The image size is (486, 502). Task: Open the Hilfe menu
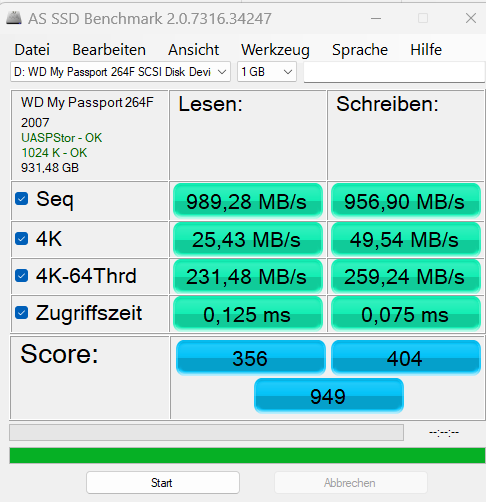point(426,50)
